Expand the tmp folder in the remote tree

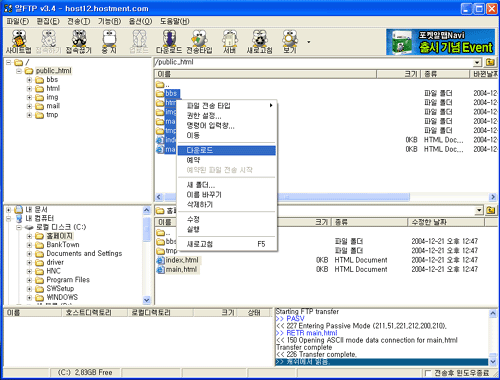click(29, 115)
